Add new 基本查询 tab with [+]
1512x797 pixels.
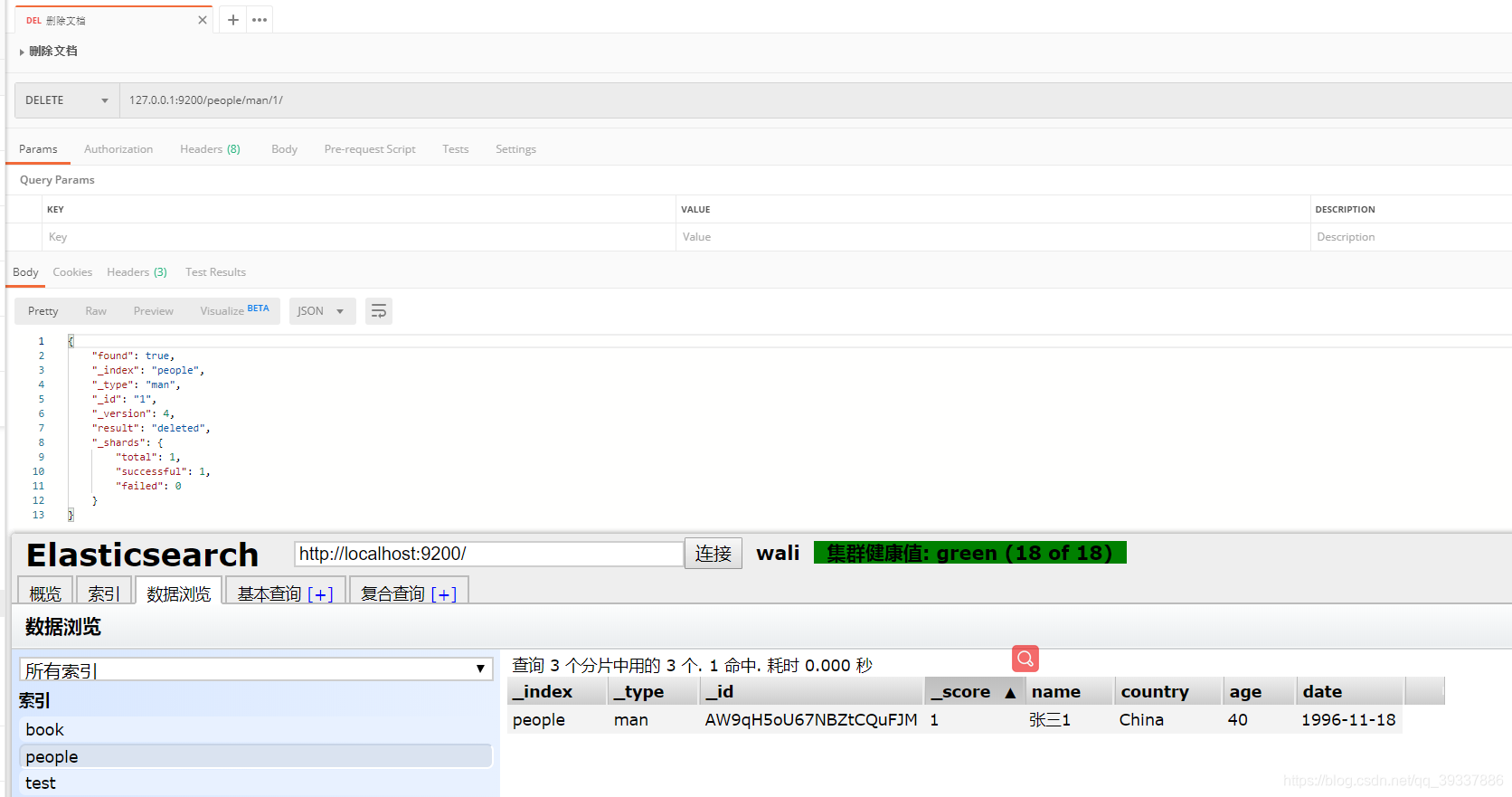320,594
